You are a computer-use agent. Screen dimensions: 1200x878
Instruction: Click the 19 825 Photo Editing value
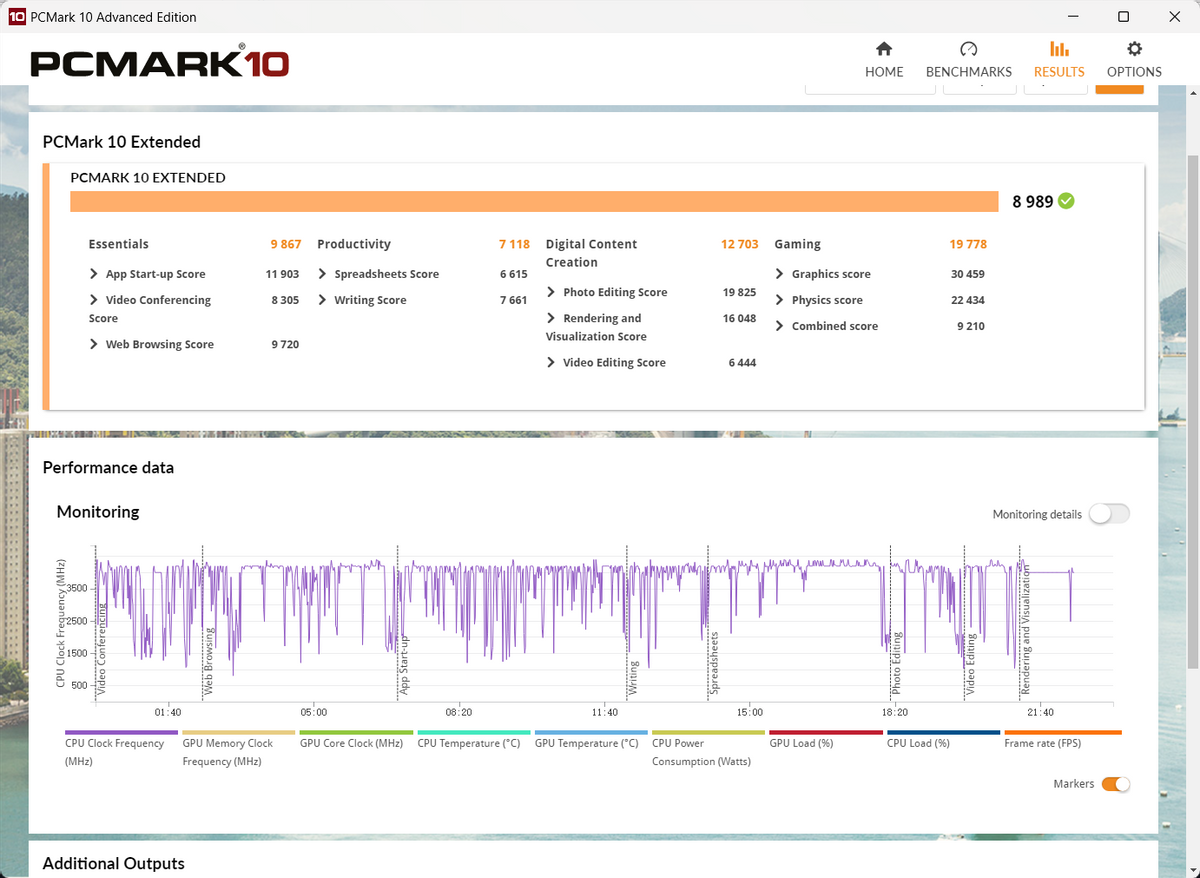739,292
